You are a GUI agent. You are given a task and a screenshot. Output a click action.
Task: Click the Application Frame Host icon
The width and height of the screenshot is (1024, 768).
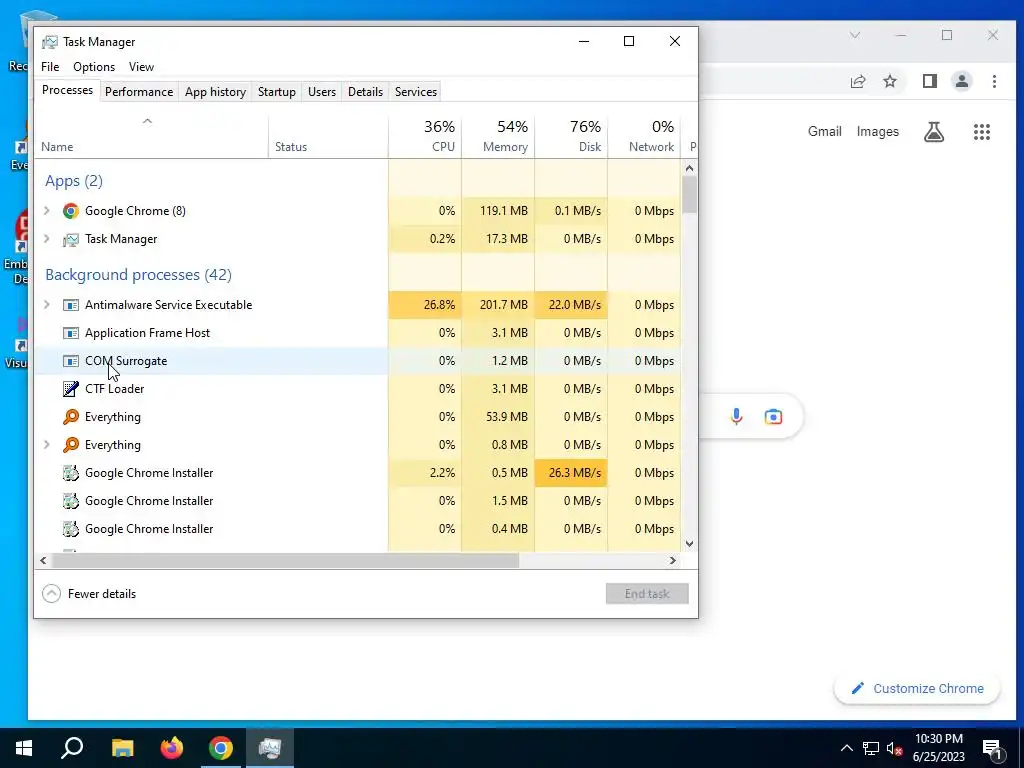71,333
